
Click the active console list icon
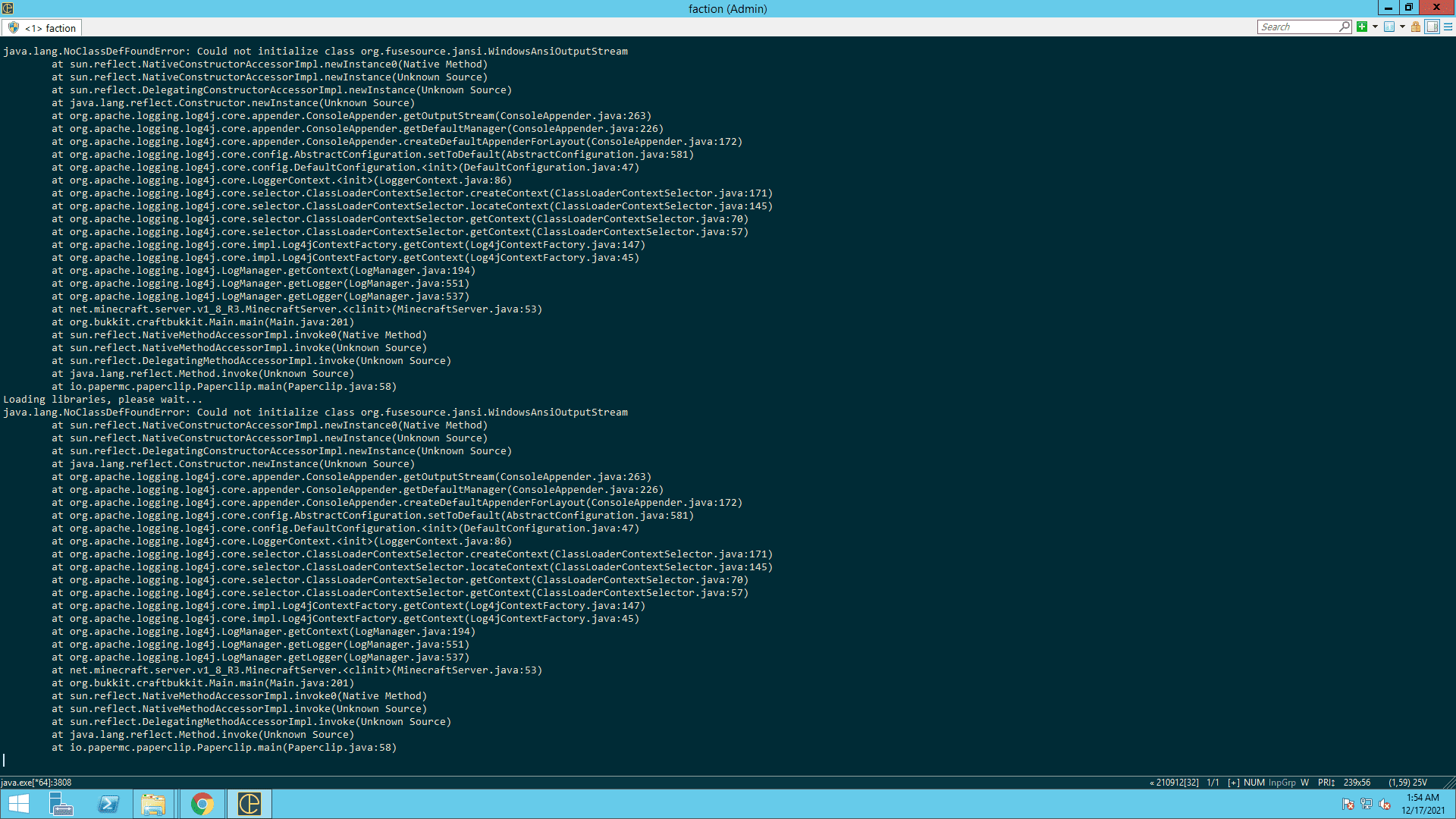tap(1389, 27)
